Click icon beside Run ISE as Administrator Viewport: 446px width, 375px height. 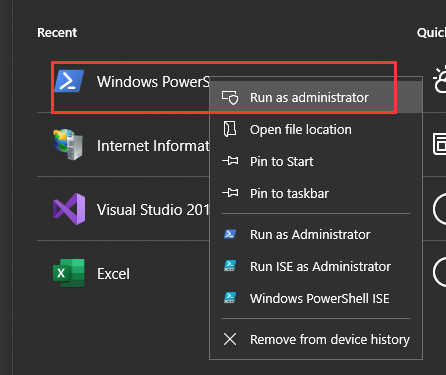tap(230, 266)
